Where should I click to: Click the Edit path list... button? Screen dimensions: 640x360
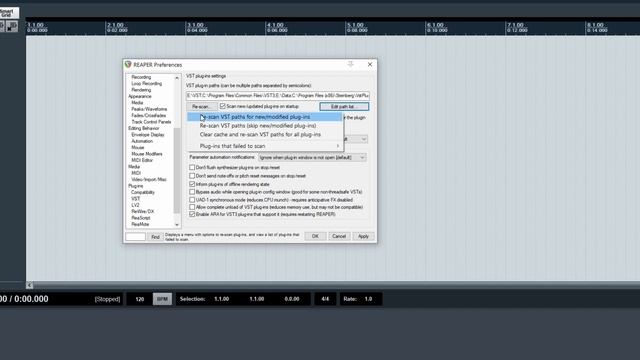click(344, 107)
